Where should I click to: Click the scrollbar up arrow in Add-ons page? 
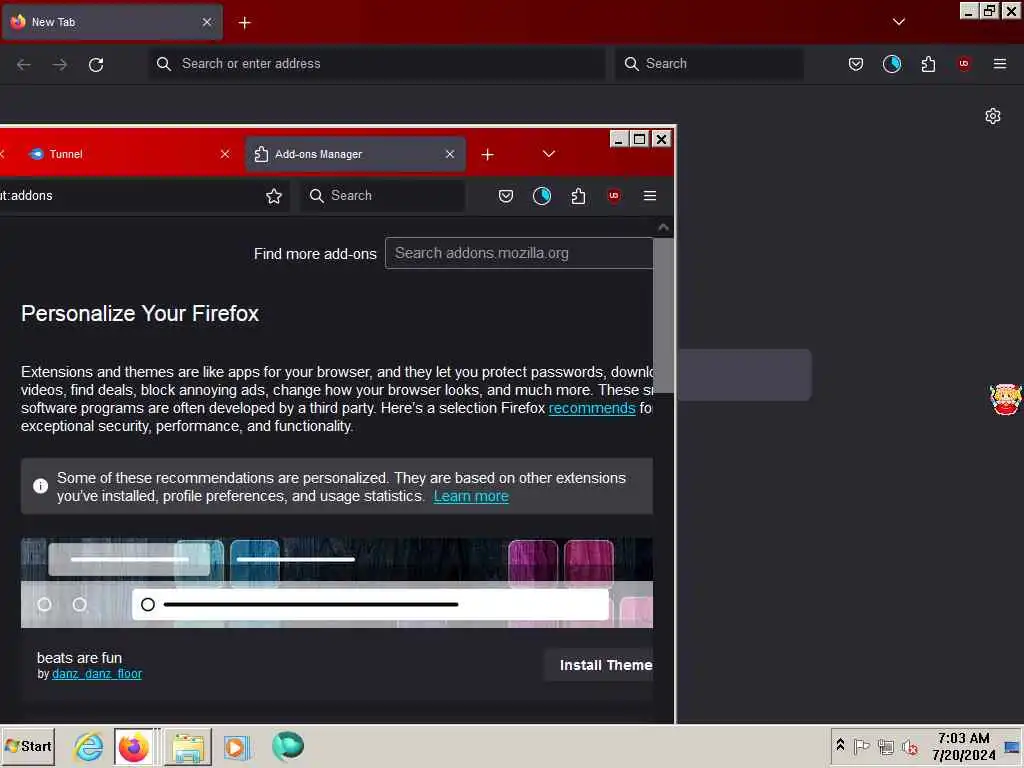(664, 227)
